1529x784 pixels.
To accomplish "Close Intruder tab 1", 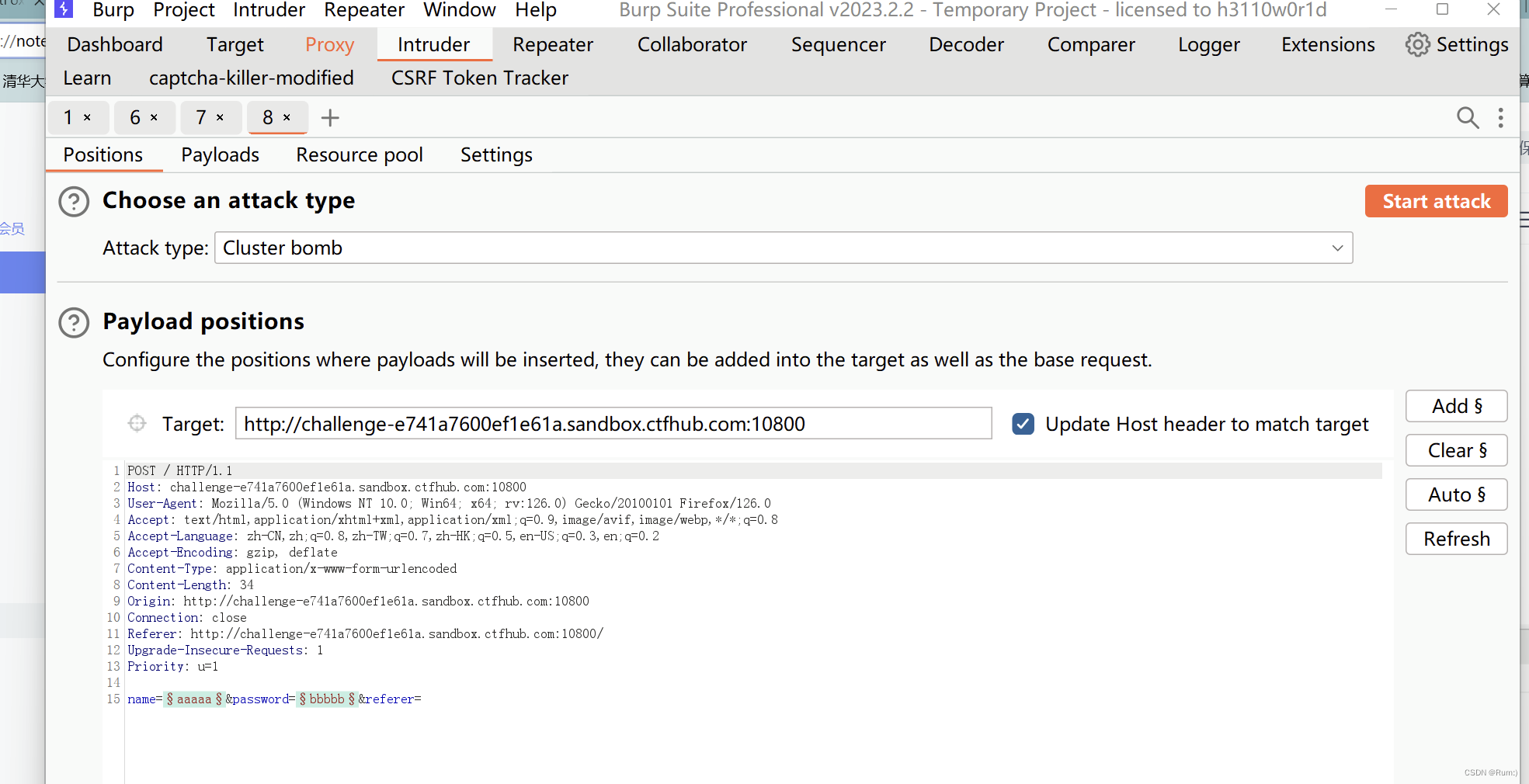I will pos(87,117).
